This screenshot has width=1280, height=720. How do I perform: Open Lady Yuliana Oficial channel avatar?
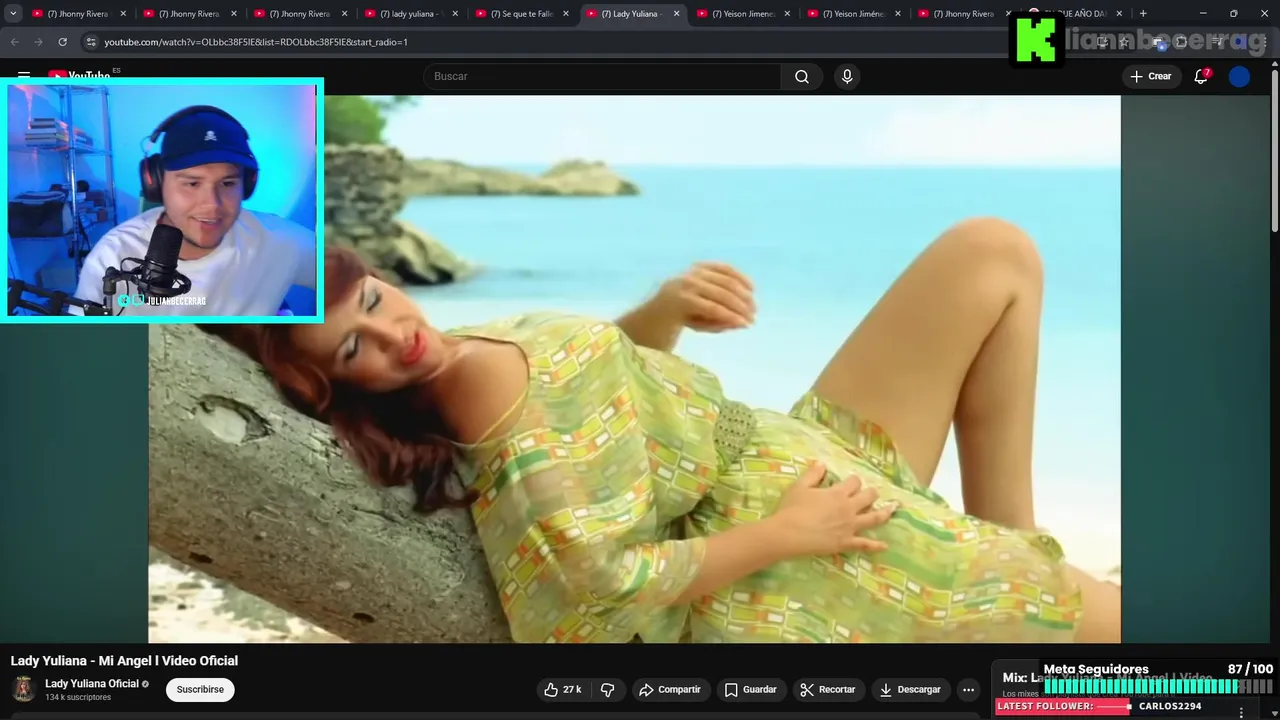click(24, 689)
